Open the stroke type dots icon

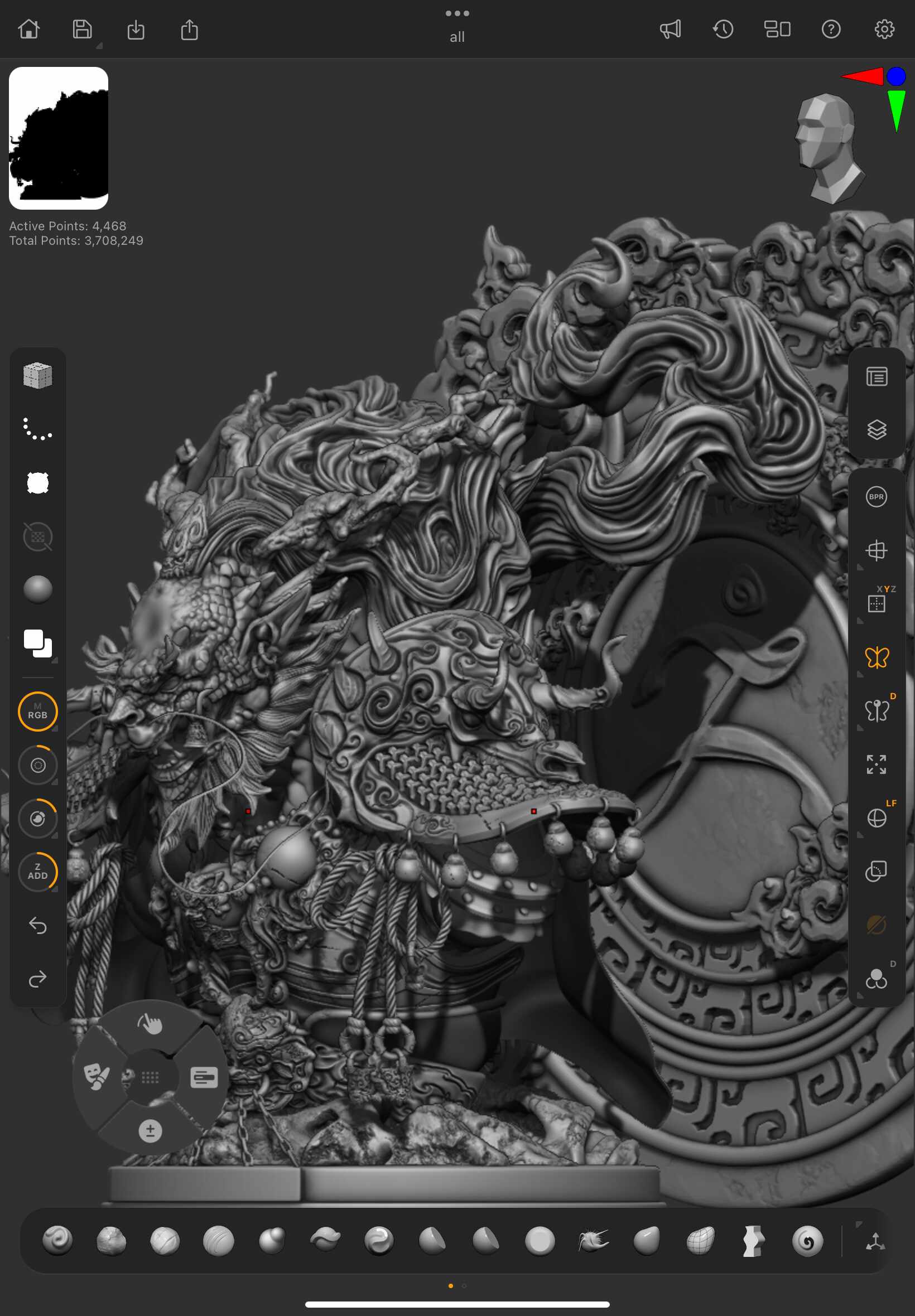click(x=38, y=429)
